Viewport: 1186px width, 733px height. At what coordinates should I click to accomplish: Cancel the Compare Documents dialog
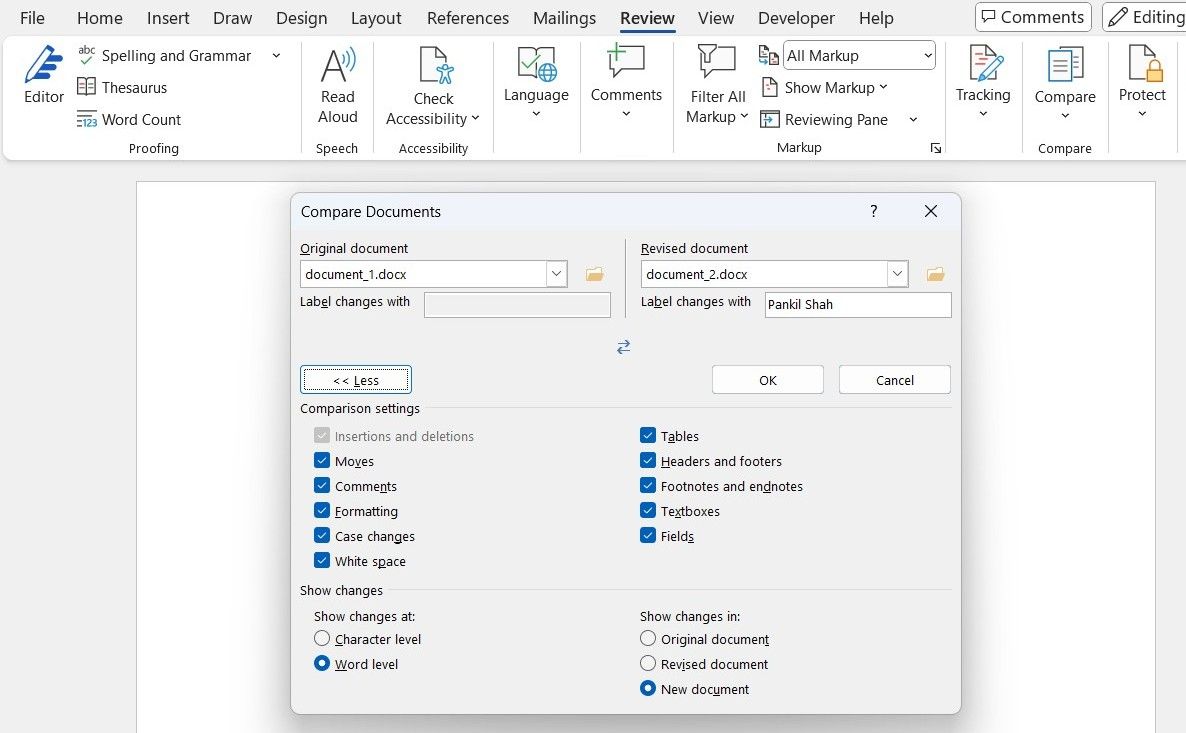coord(895,380)
